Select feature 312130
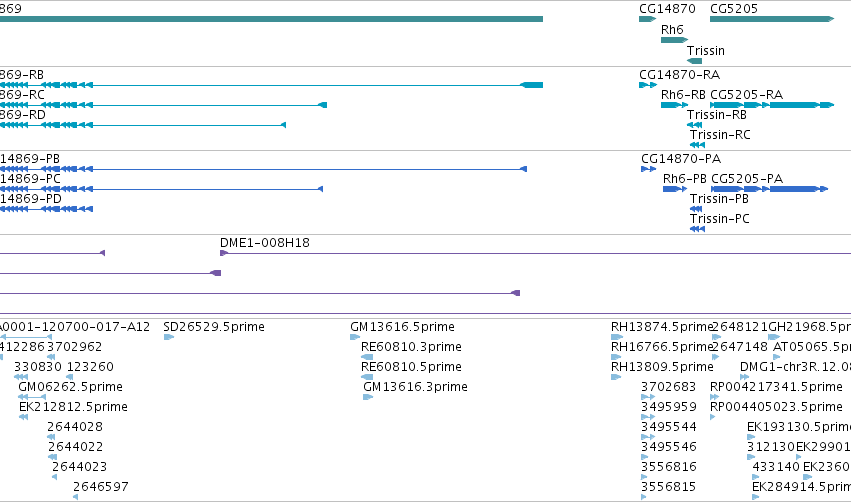Viewport: 851px width, 502px height. click(x=751, y=457)
